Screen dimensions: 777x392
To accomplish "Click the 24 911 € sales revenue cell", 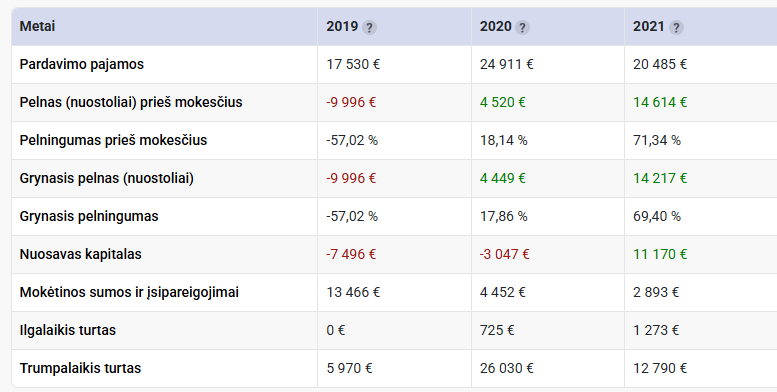I will [x=506, y=64].
